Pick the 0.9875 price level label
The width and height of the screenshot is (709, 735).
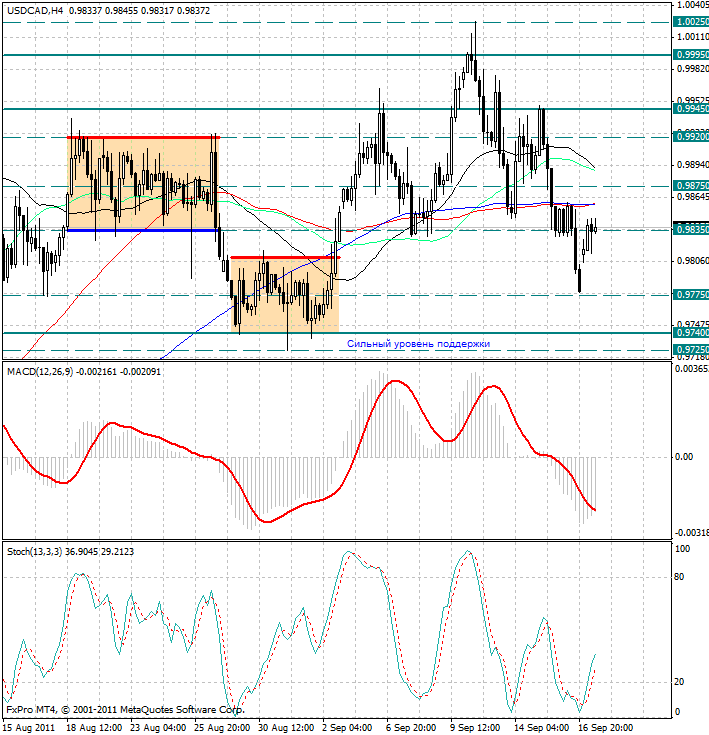click(691, 186)
